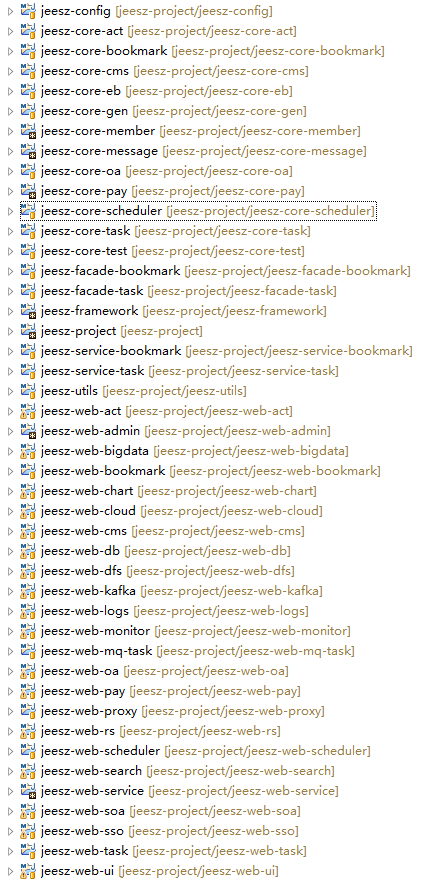Click the jeesz-web-admin project icon

28,431
